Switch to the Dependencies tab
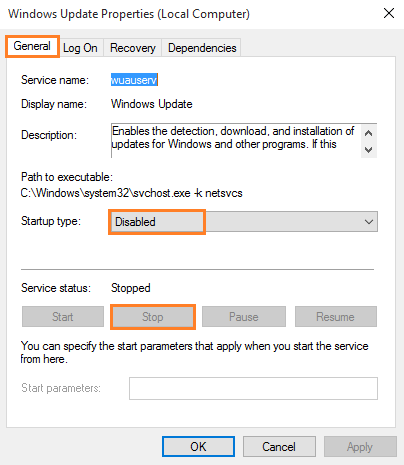 click(202, 48)
